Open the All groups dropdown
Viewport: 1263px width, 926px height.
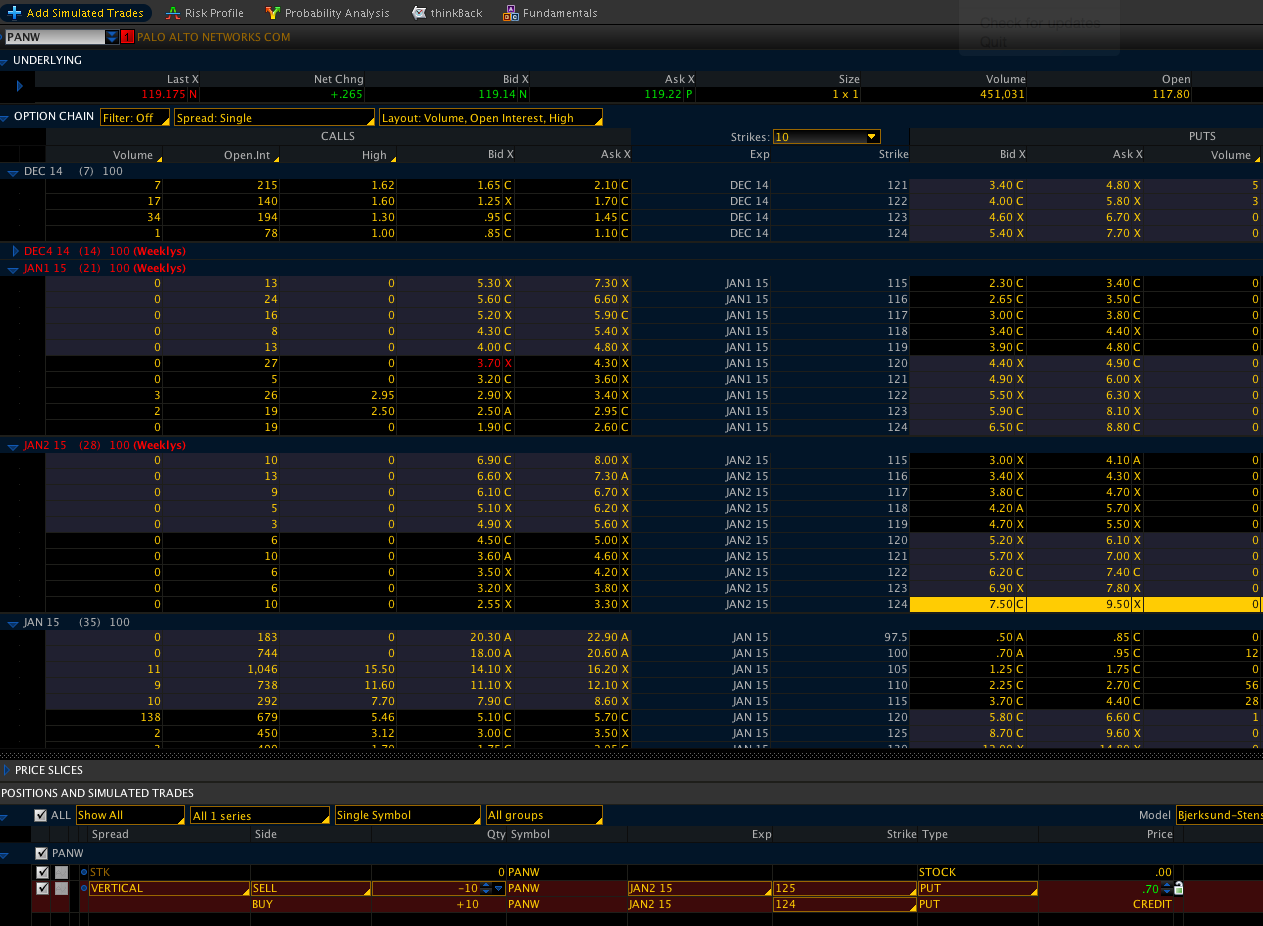(x=544, y=815)
